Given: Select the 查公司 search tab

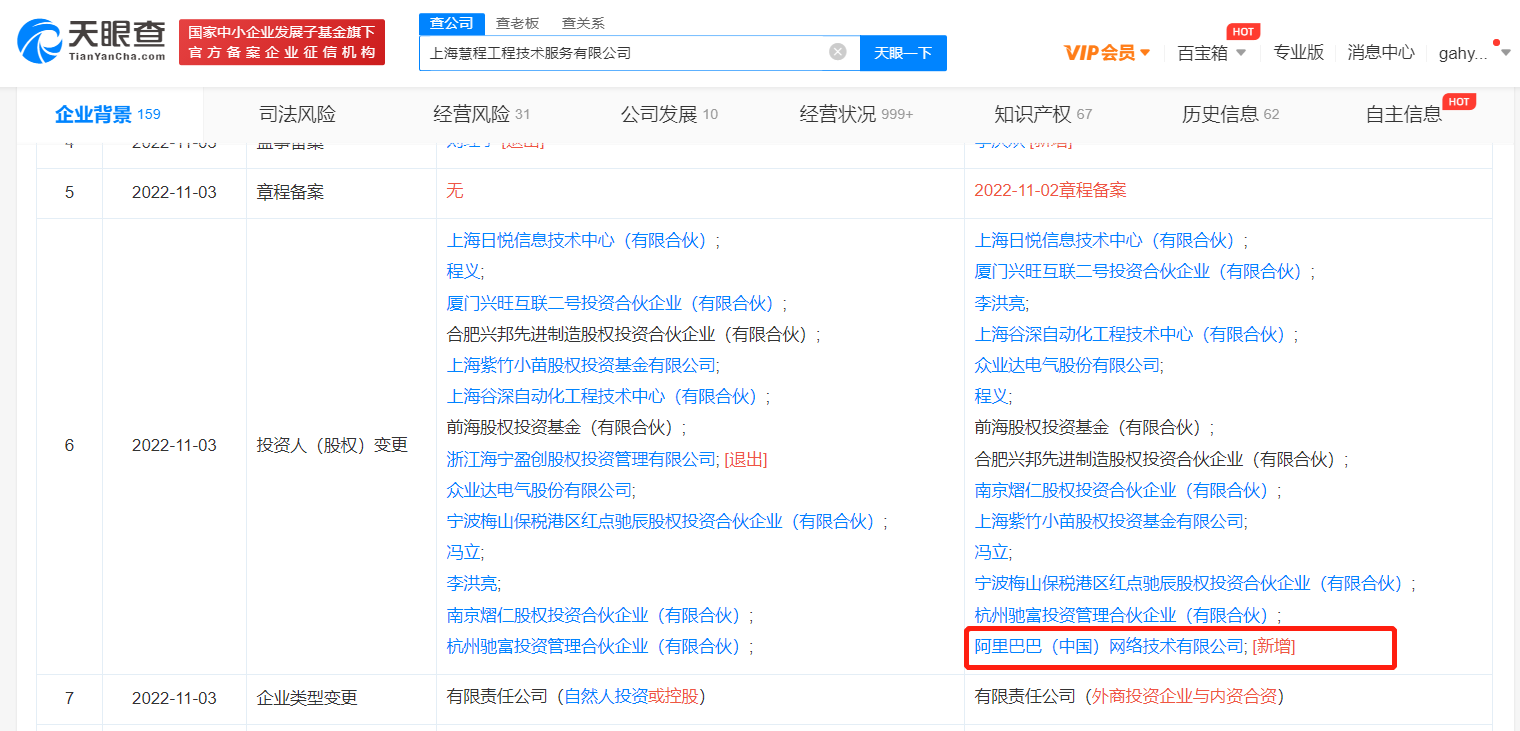Looking at the screenshot, I should 451,23.
